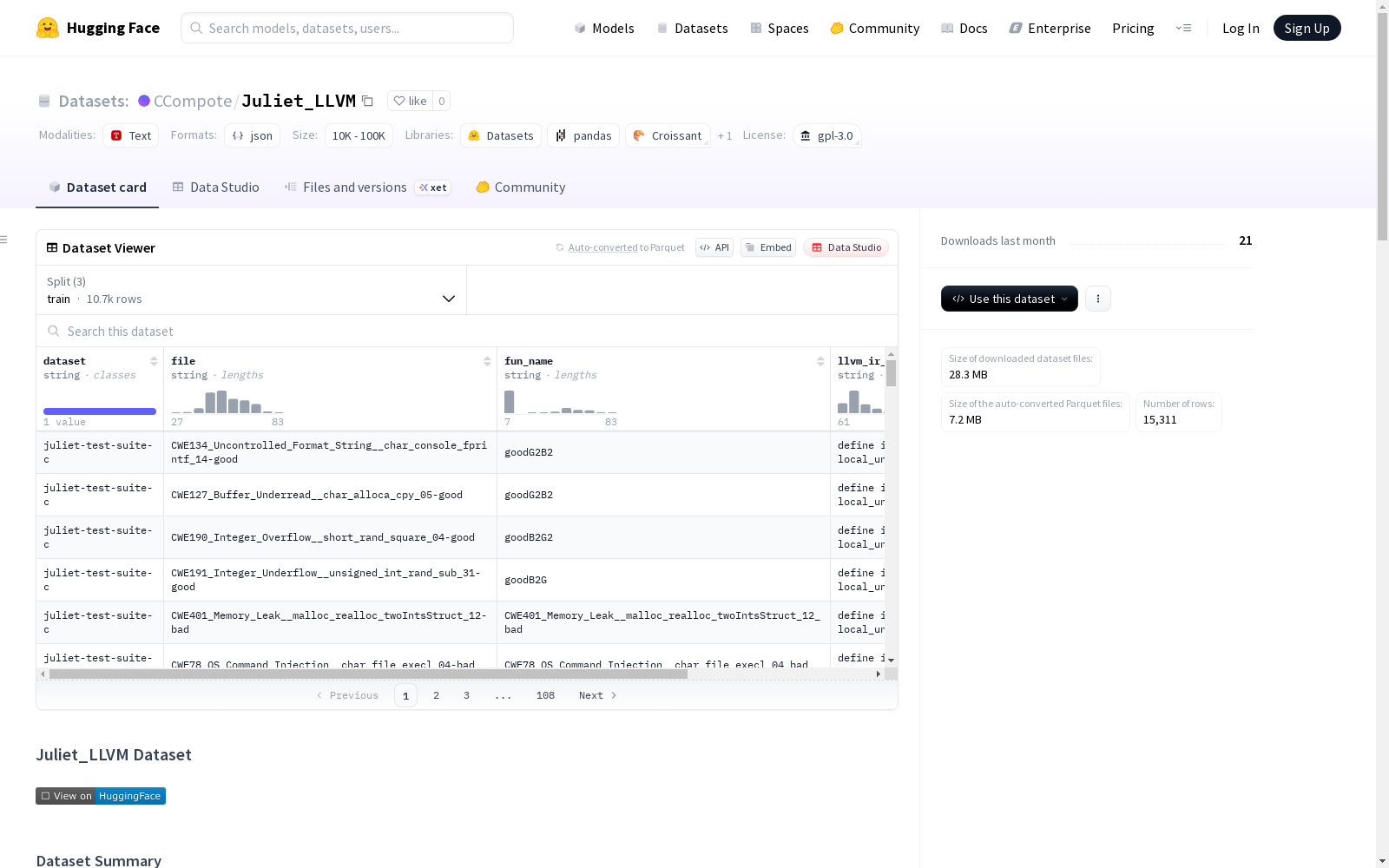Select the CWE191_Integer_Underflow file cell
This screenshot has height=868, width=1389.
coord(330,580)
